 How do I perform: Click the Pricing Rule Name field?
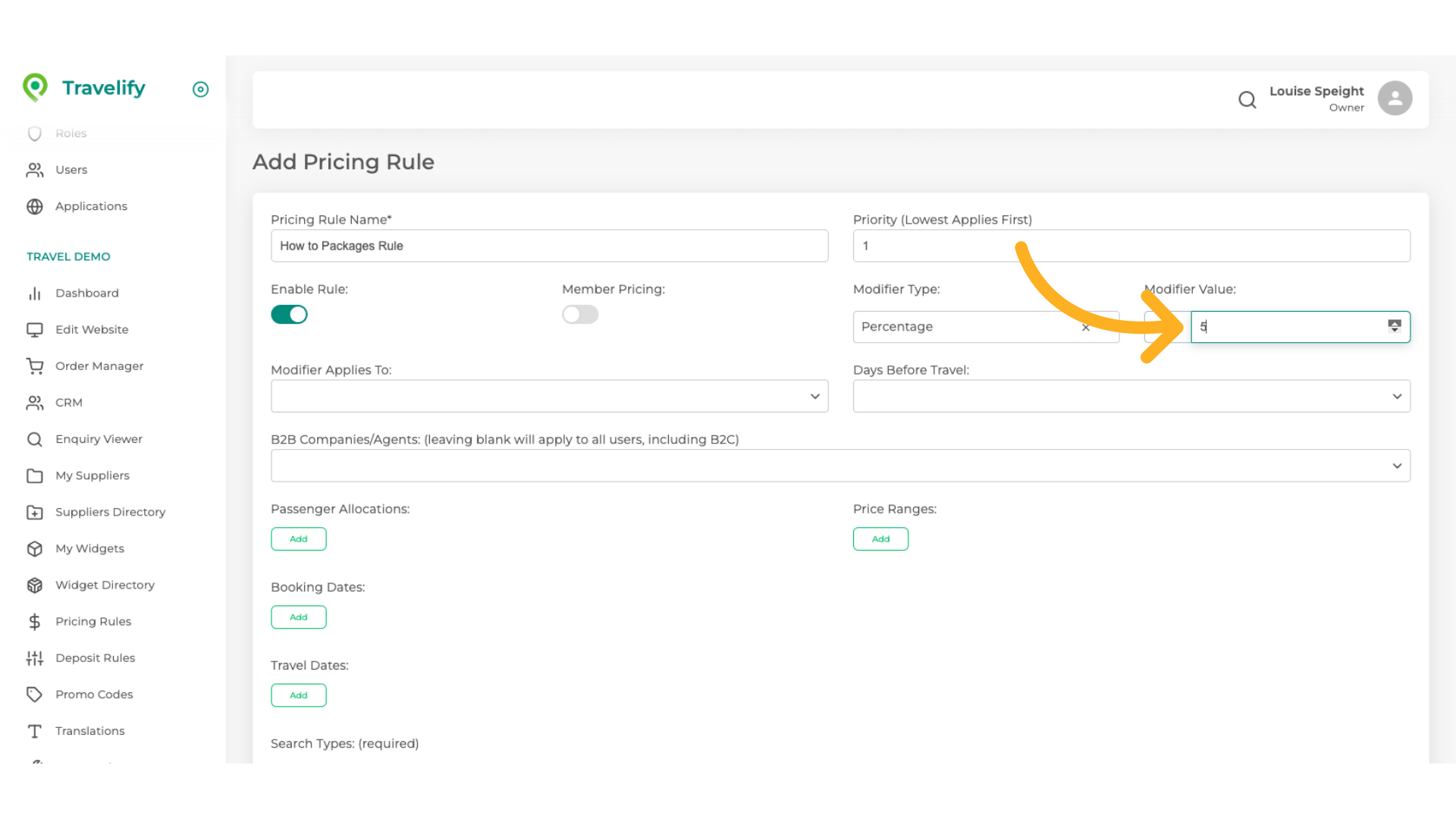click(549, 246)
